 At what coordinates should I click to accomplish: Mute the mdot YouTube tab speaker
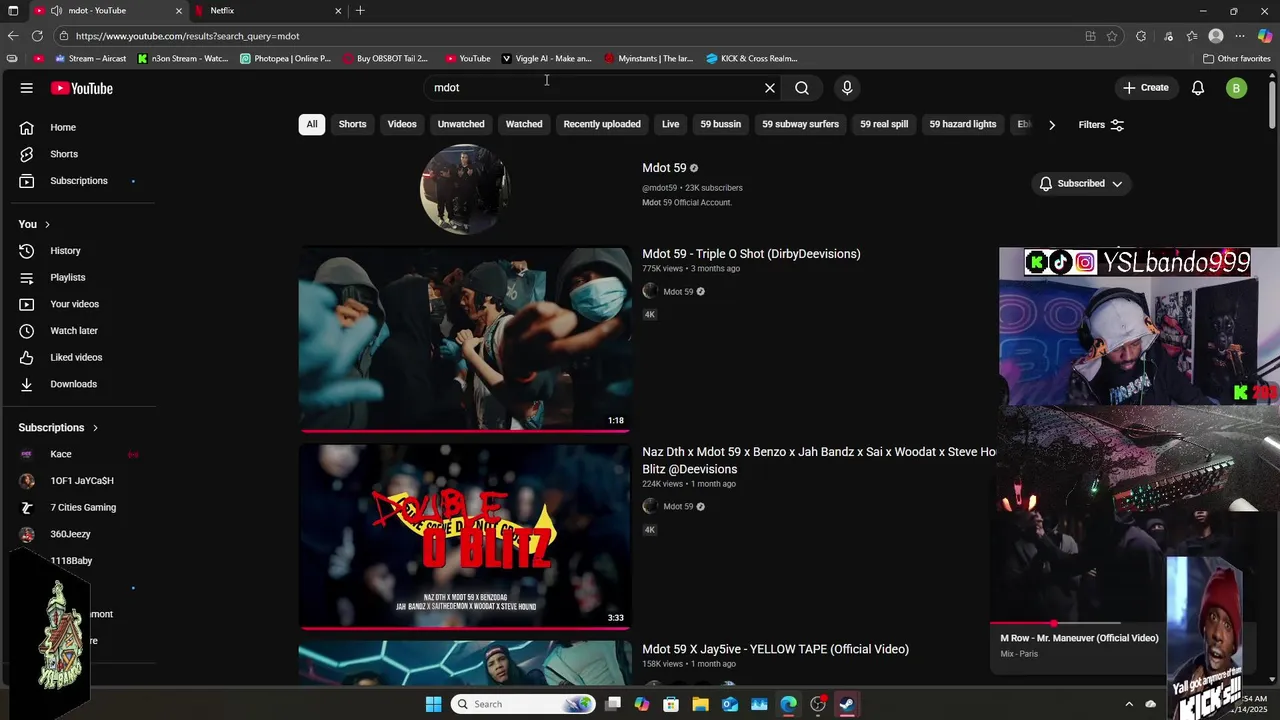click(56, 10)
